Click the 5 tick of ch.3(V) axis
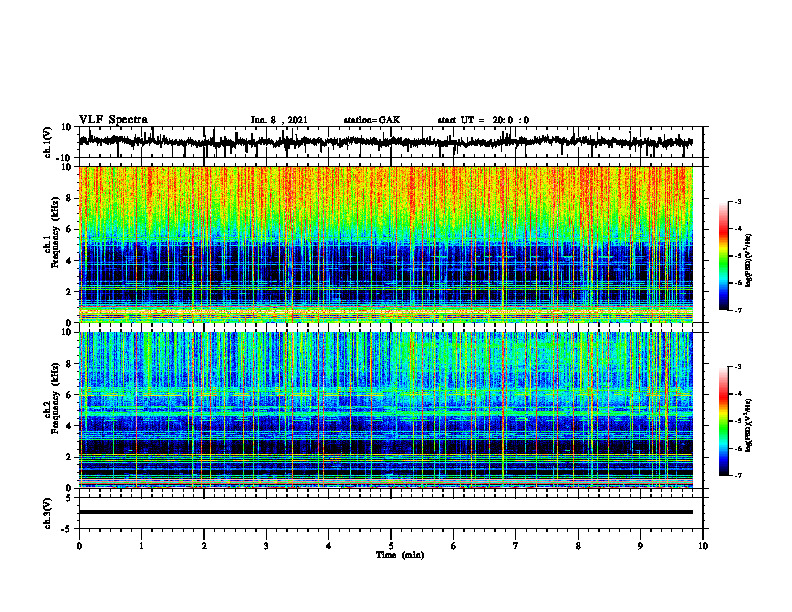This screenshot has width=792, height=612. (69, 498)
